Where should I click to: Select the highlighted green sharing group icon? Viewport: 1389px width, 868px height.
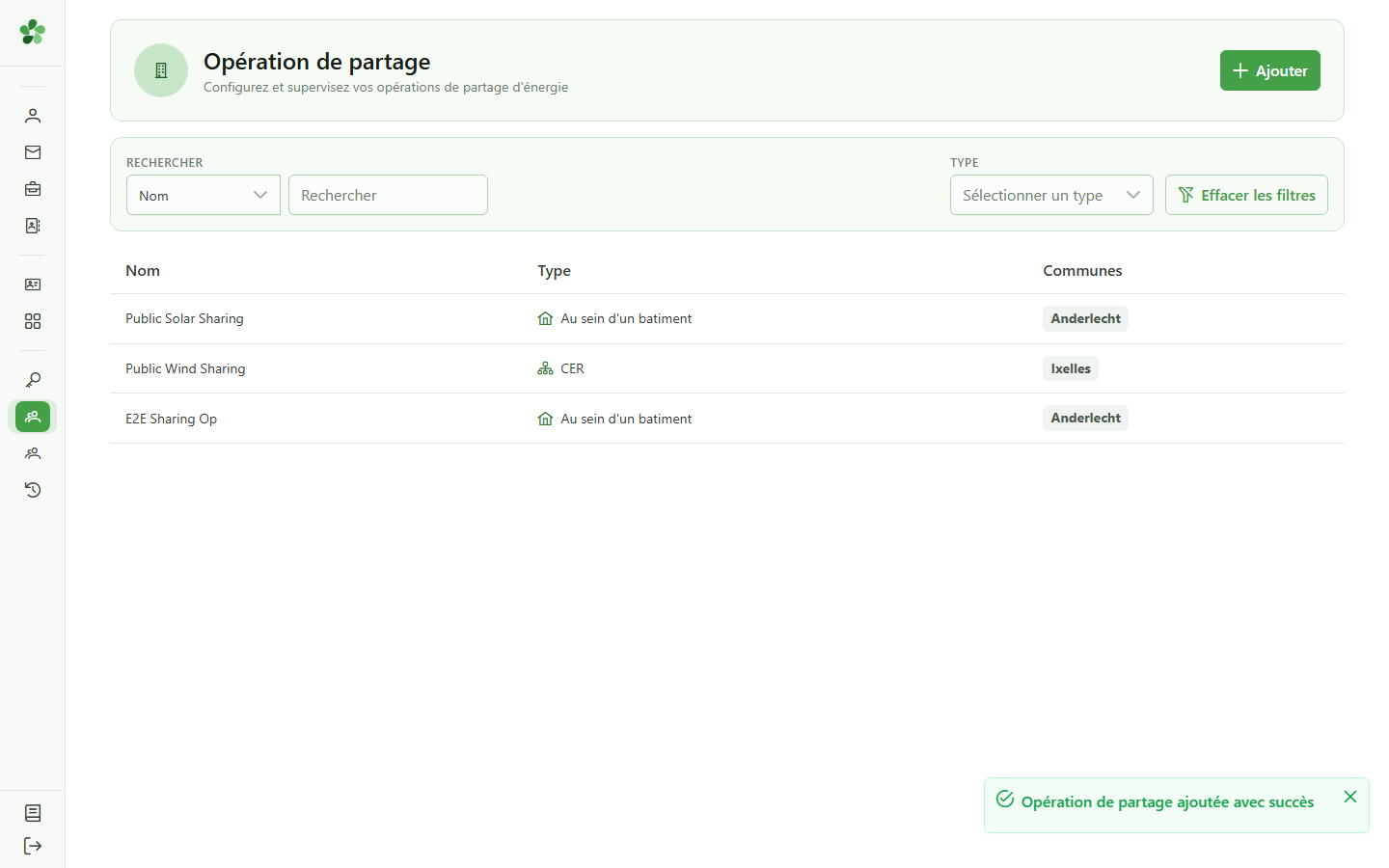[33, 417]
